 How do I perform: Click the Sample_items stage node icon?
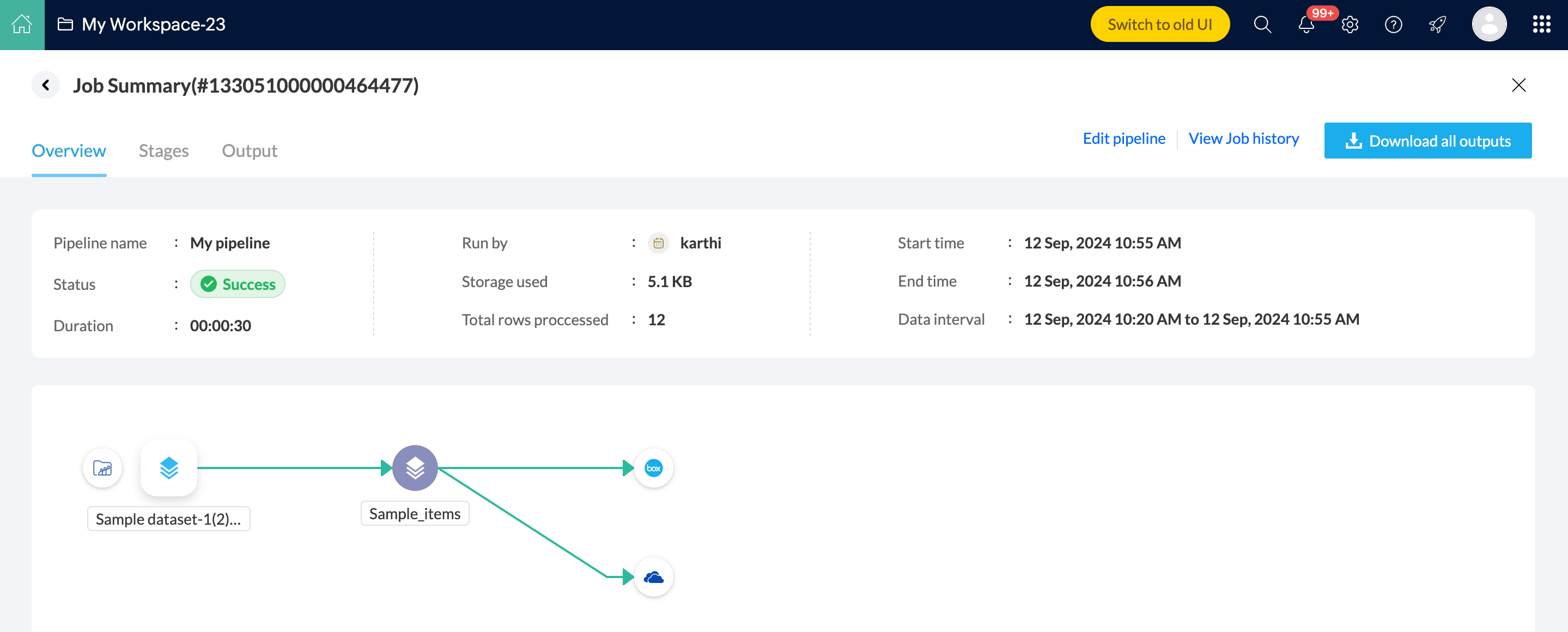click(415, 467)
